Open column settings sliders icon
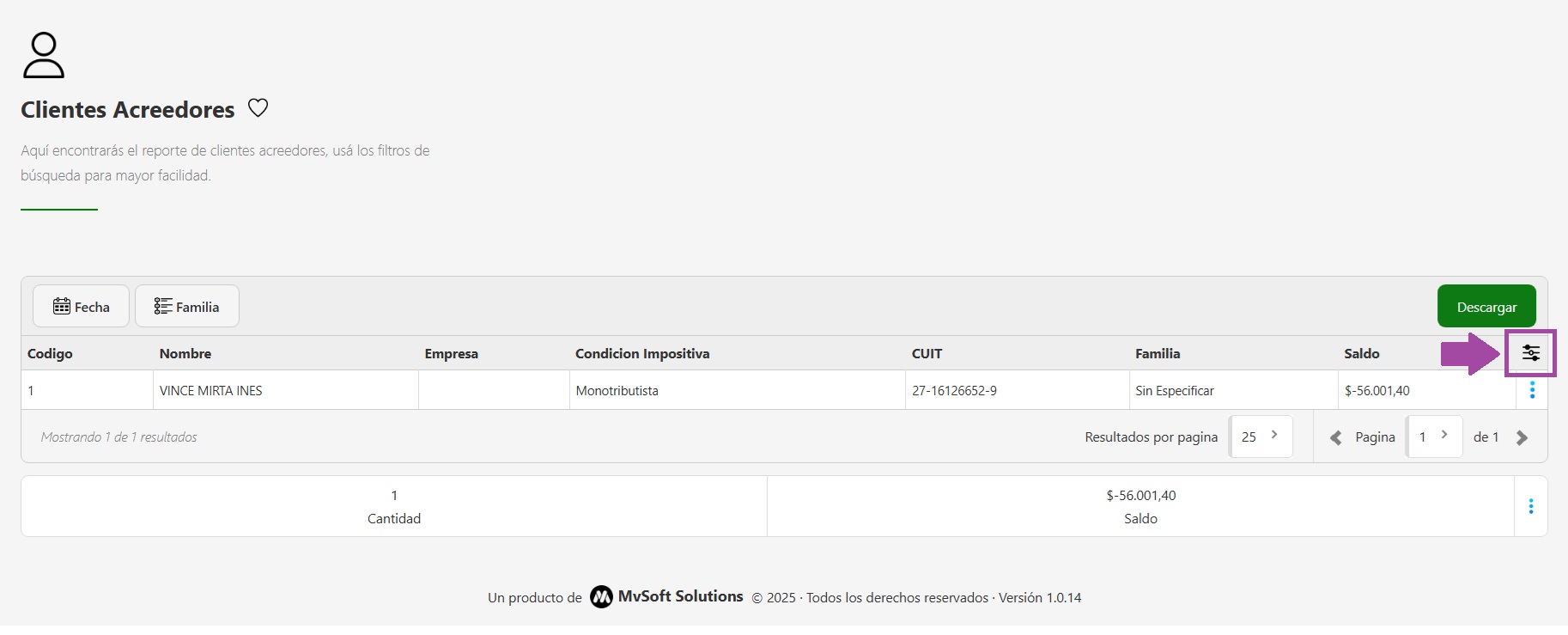Image resolution: width=1568 pixels, height=635 pixels. [1530, 353]
